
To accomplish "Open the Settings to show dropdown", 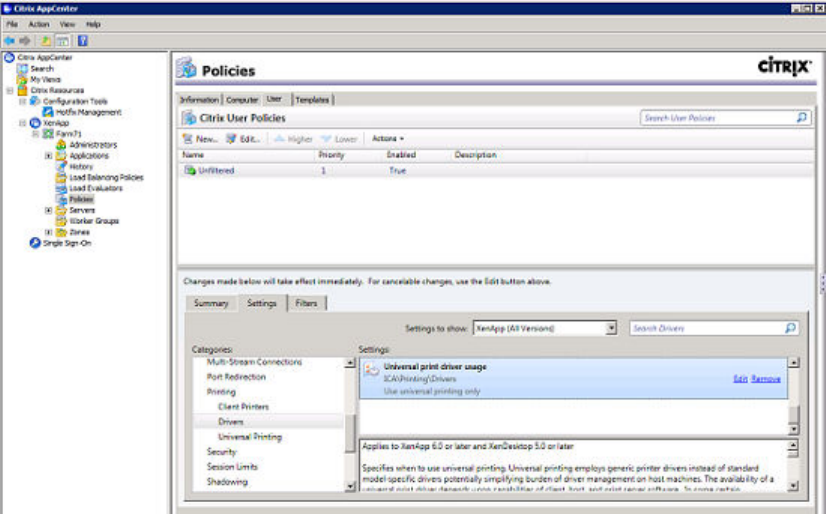I will click(545, 328).
